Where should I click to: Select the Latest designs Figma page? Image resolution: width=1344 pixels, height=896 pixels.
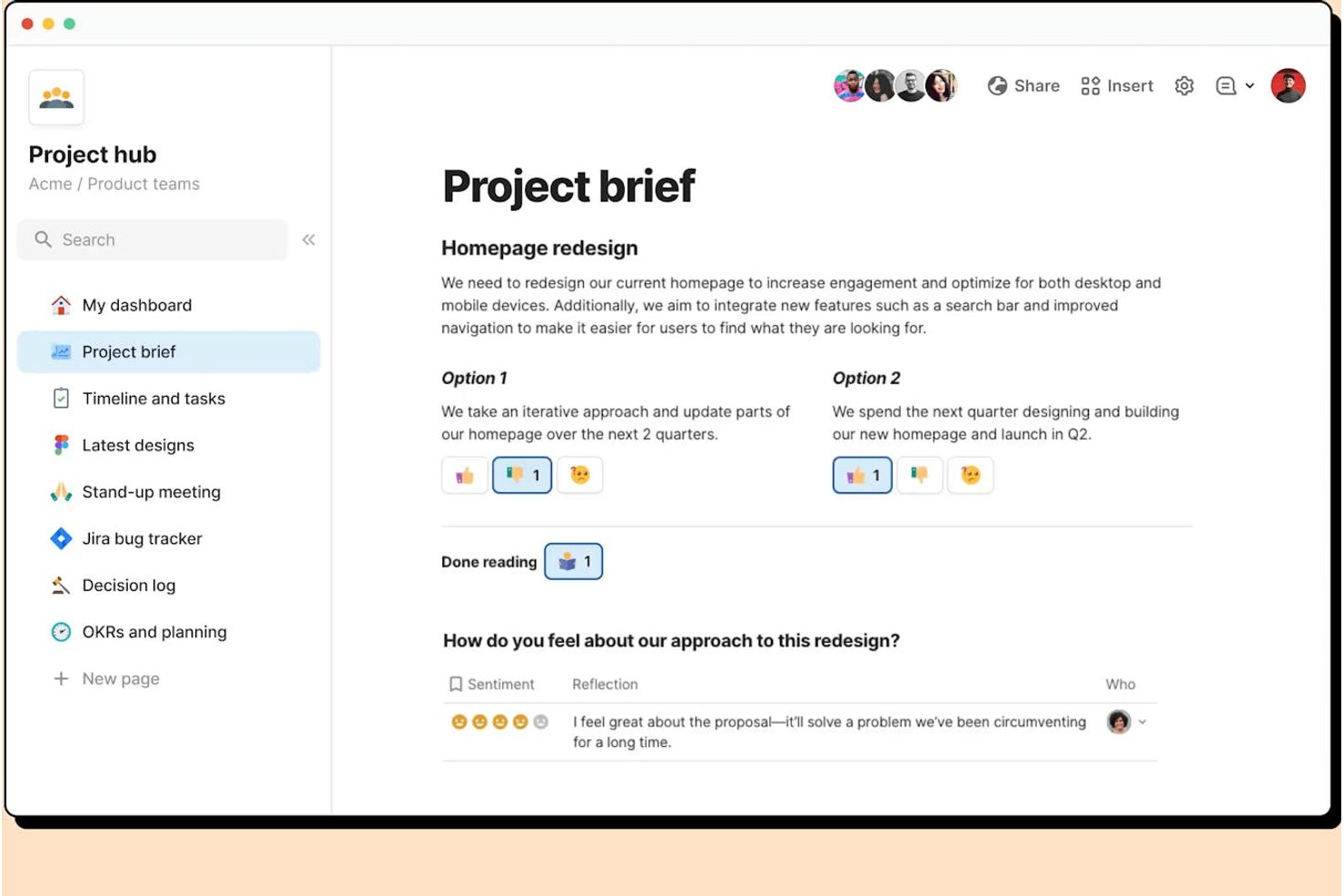coord(137,445)
